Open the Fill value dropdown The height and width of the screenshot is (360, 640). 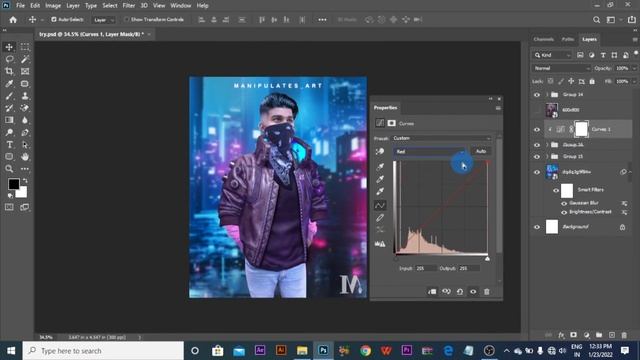tap(634, 82)
